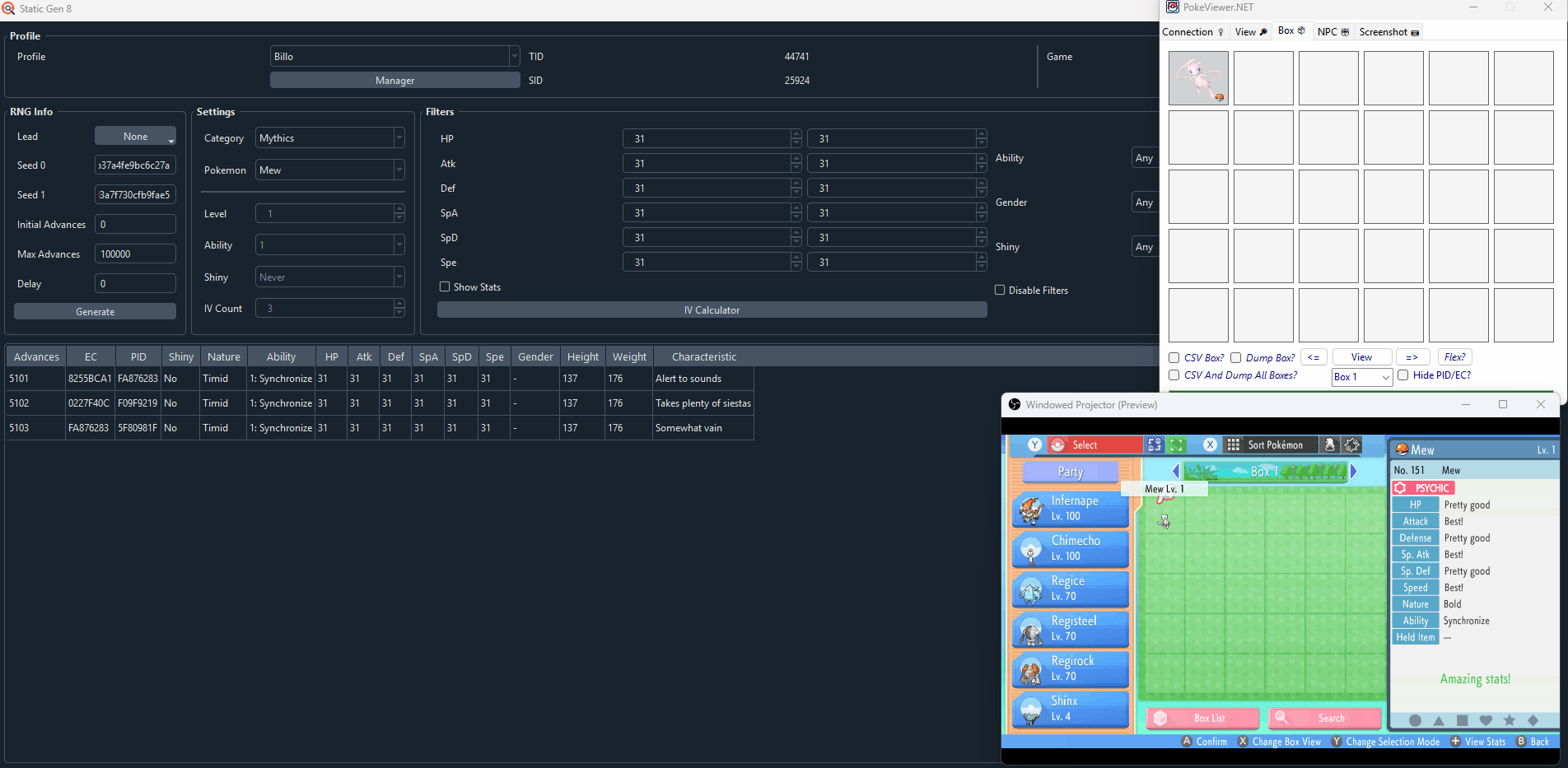The image size is (1568, 768).
Task: Switch to the Connection tab in PokeViewer
Action: pos(1193,31)
